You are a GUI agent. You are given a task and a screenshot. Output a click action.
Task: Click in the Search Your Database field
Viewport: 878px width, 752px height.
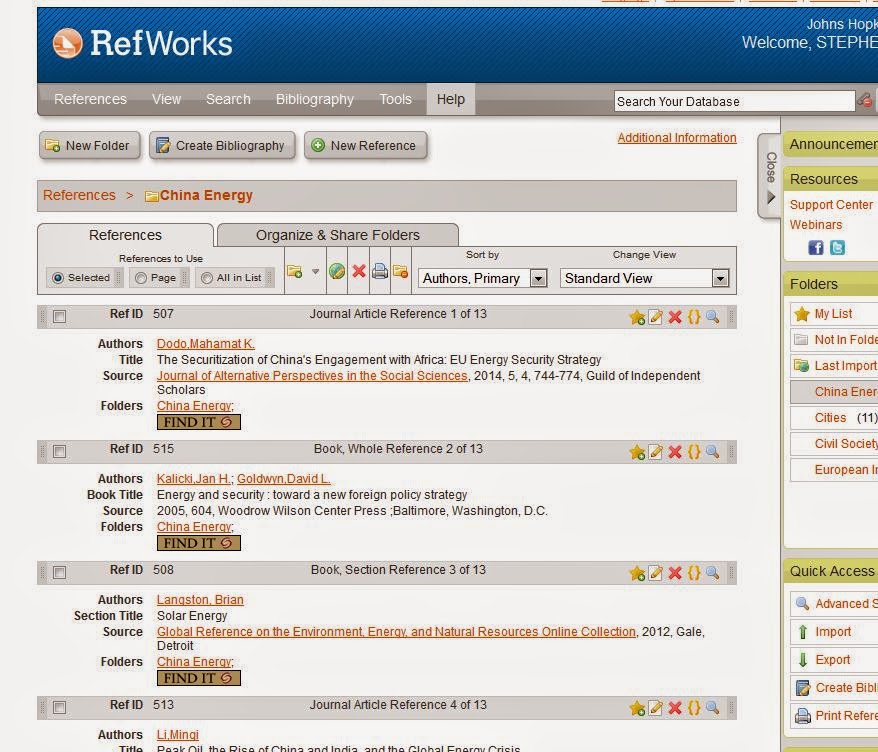click(734, 101)
